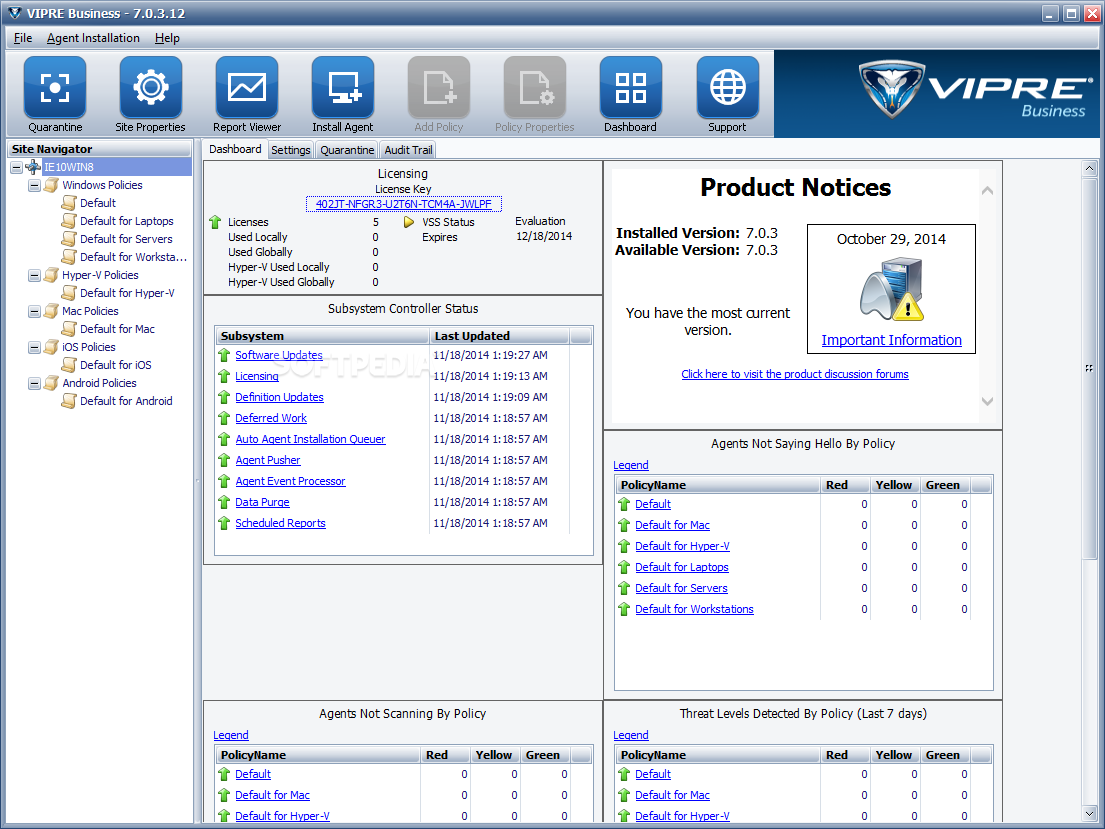Collapse the Hyper-V Policies tree branch

click(34, 276)
